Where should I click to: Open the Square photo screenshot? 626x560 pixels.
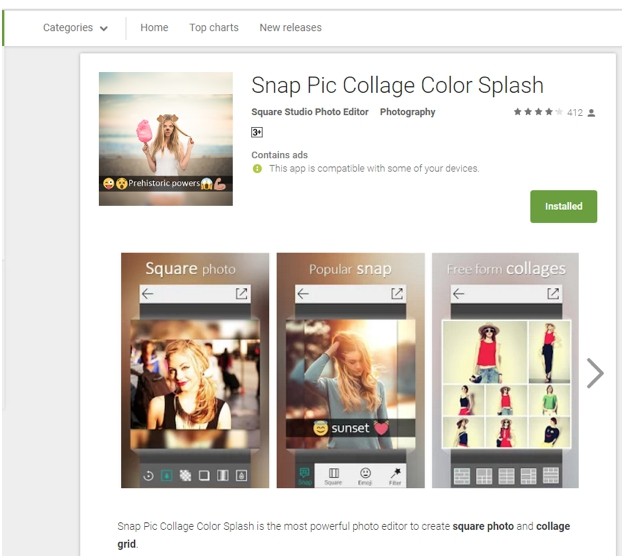pyautogui.click(x=195, y=370)
